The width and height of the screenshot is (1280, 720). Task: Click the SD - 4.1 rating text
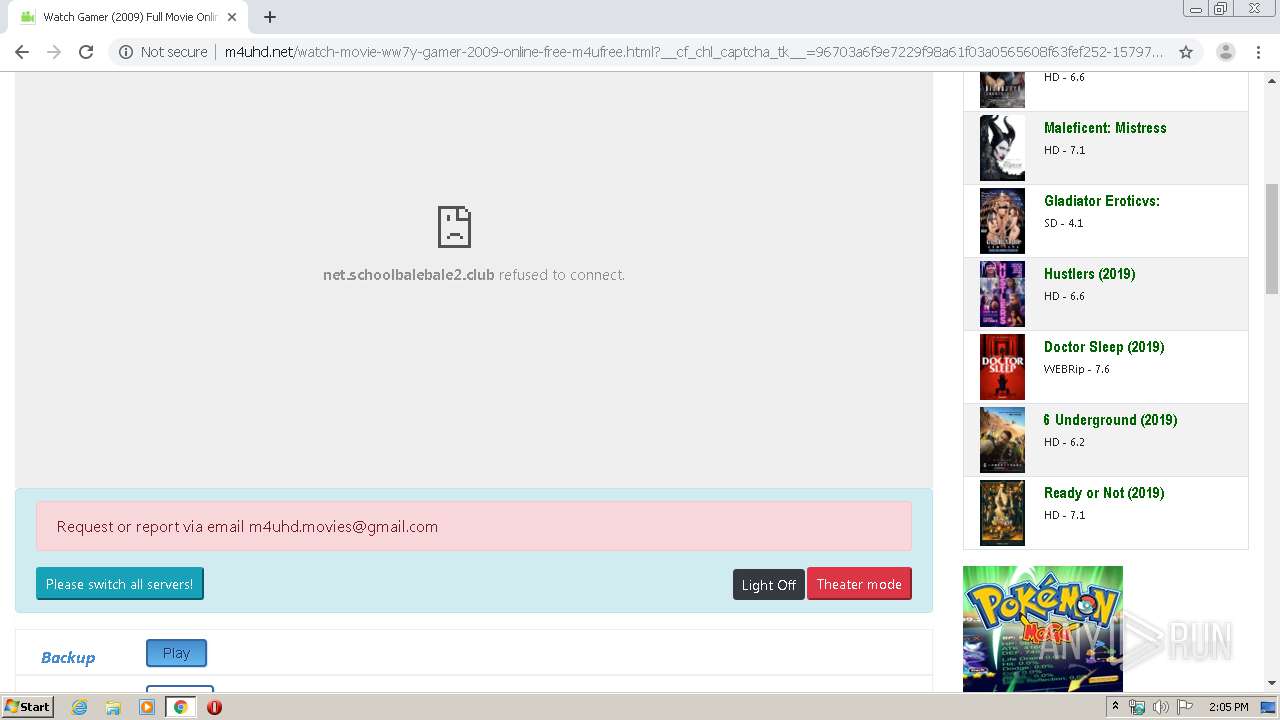click(x=1063, y=223)
